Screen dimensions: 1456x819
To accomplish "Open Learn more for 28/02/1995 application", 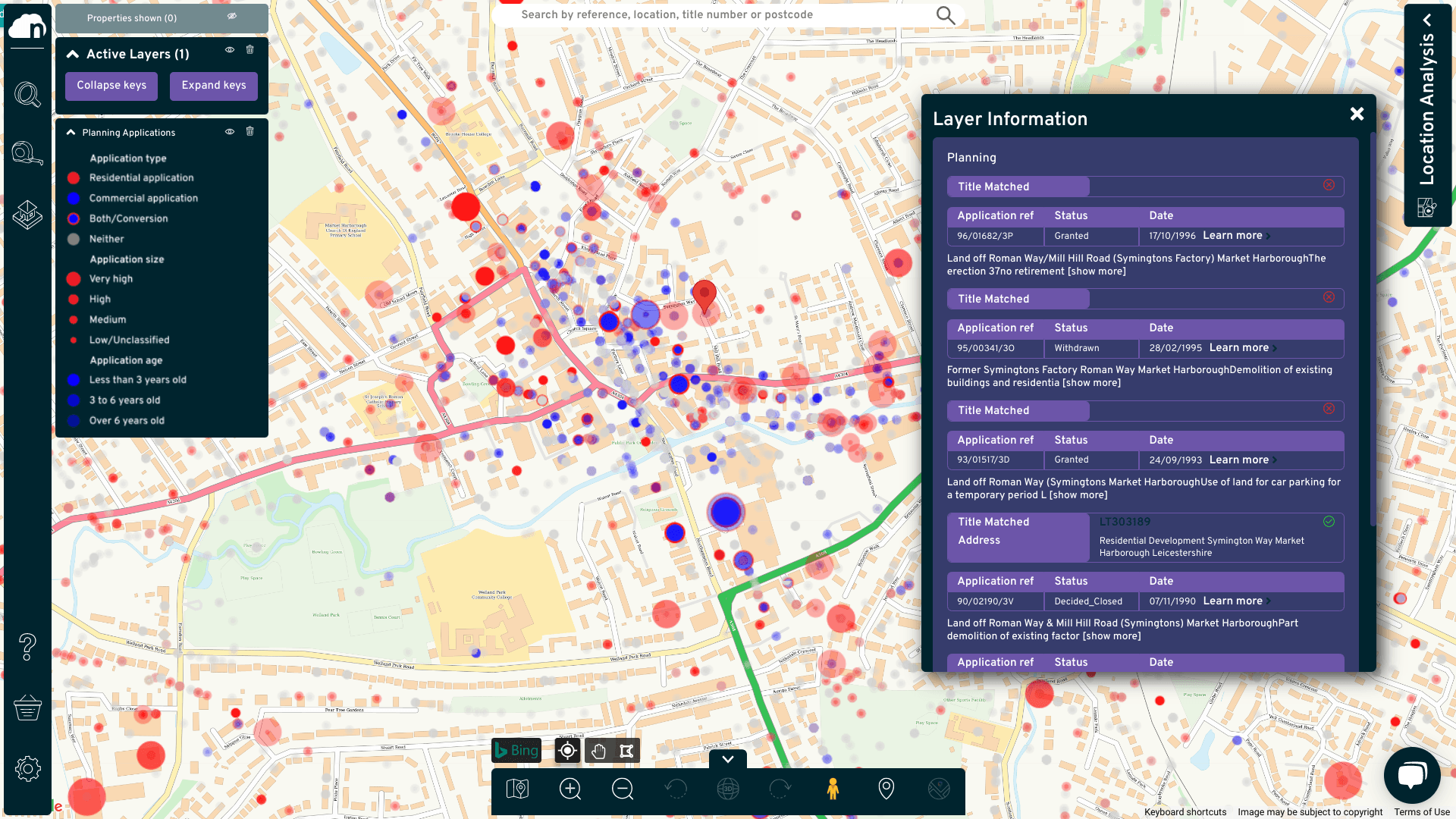I will (x=1243, y=348).
